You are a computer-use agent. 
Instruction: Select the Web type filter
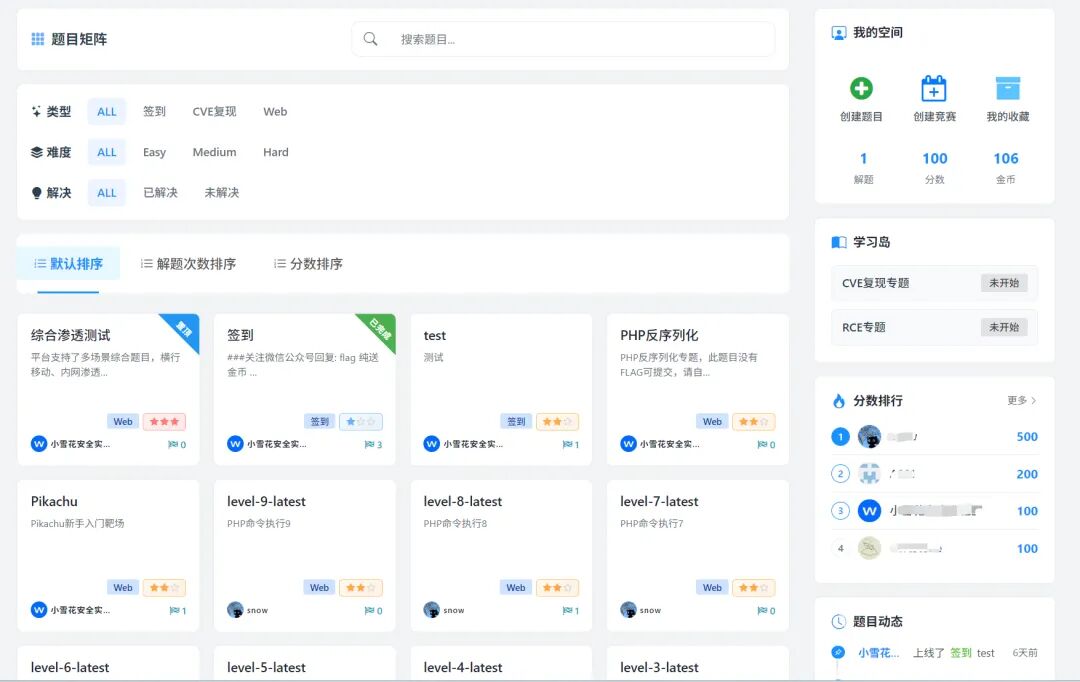pos(275,111)
